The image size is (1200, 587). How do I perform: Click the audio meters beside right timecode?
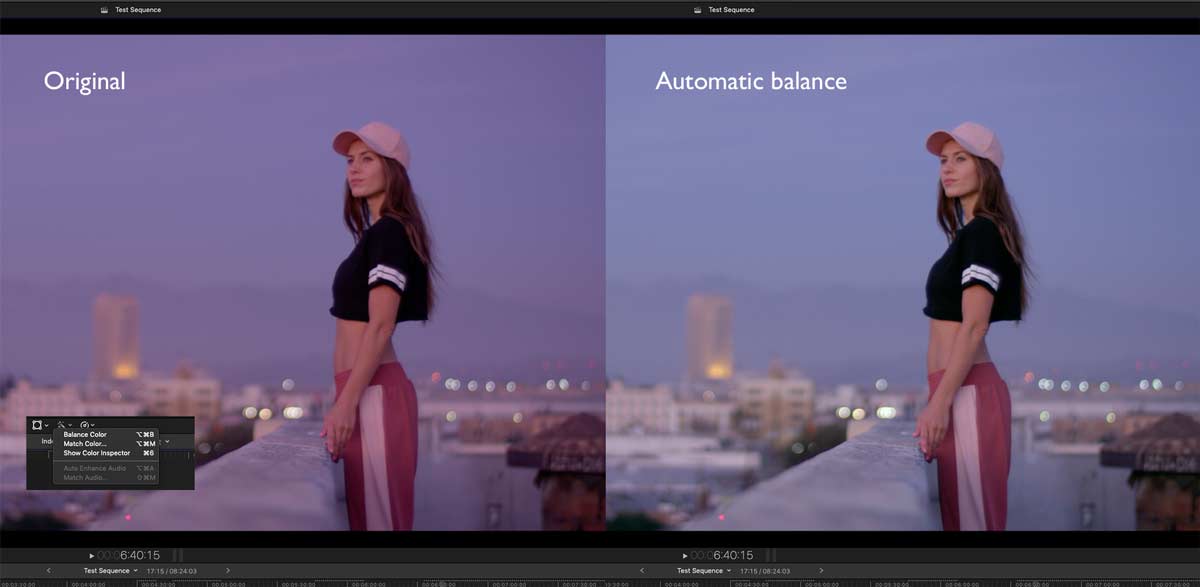[771, 555]
